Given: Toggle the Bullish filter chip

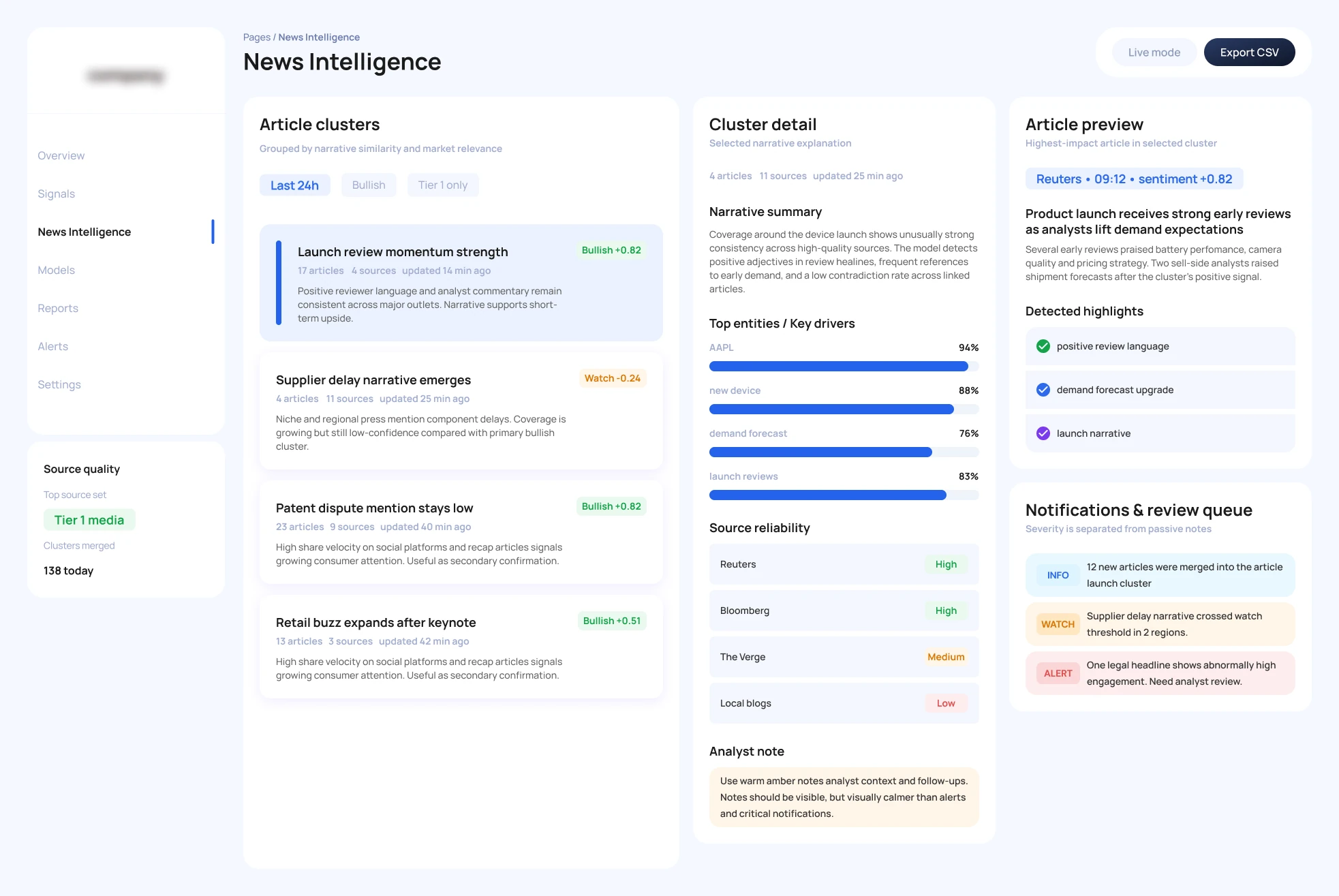Looking at the screenshot, I should [369, 185].
